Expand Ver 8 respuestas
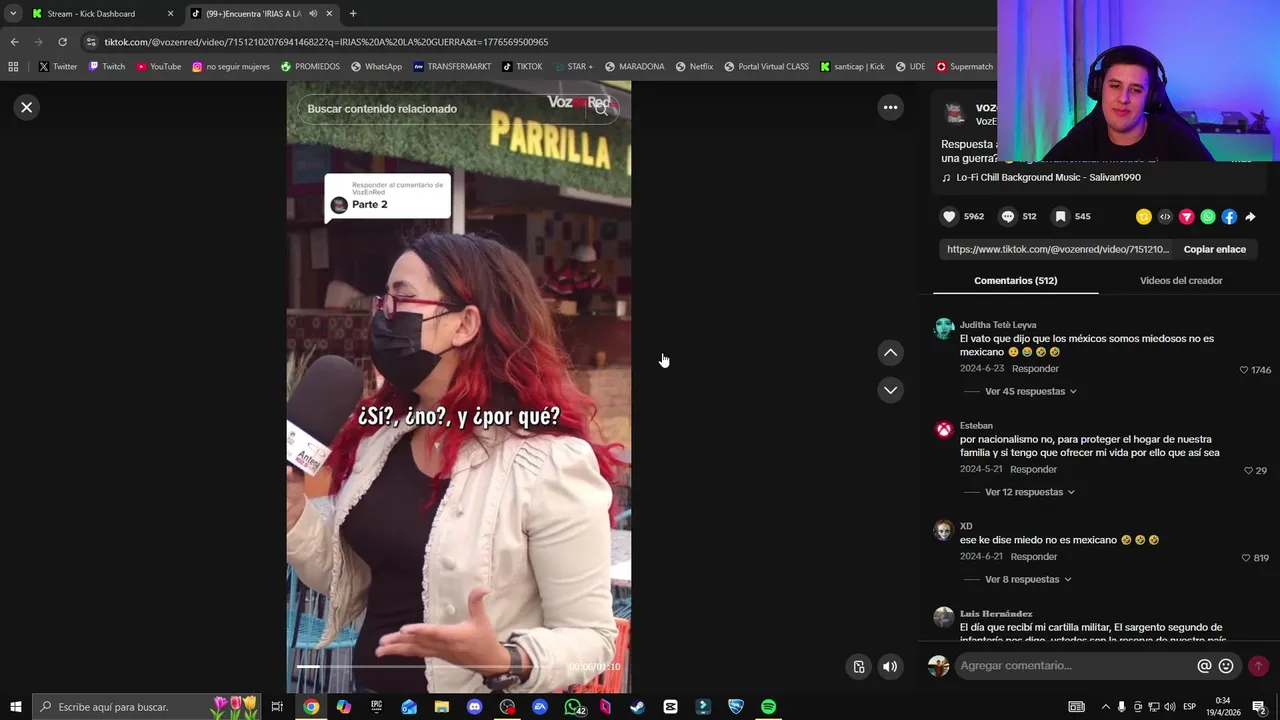This screenshot has height=720, width=1280. [1028, 579]
